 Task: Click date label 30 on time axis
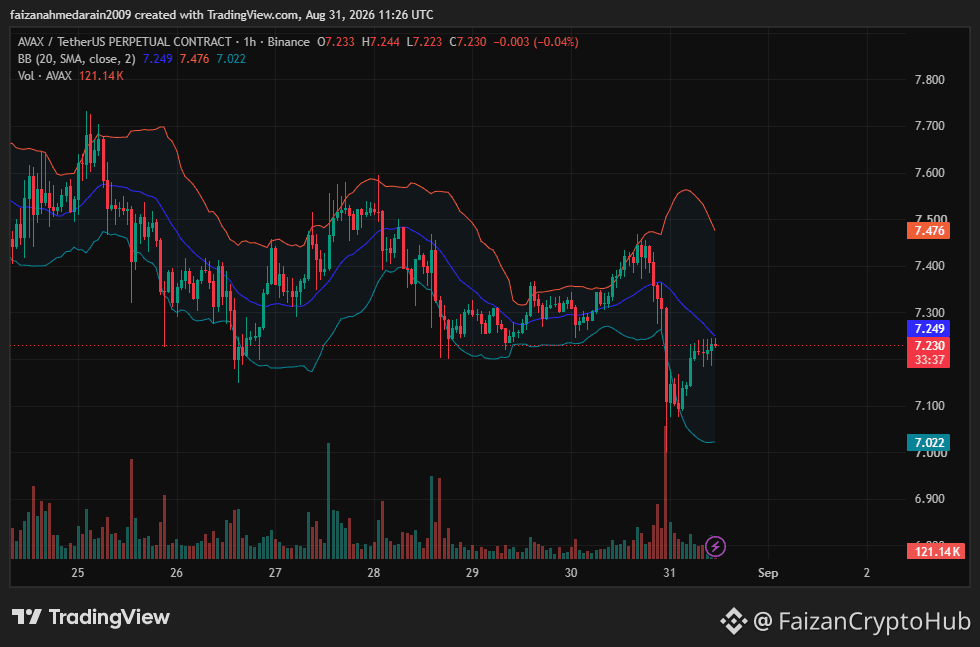click(x=571, y=573)
